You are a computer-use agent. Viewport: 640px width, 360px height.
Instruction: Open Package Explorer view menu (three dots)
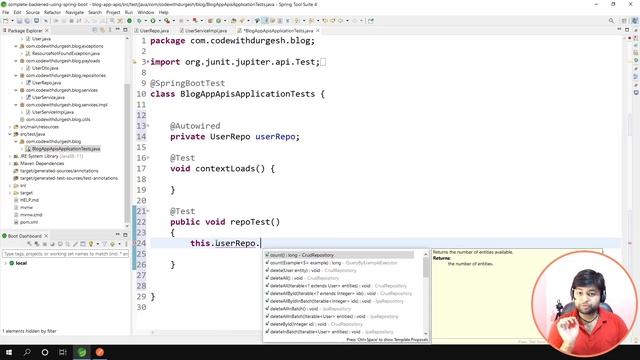110,30
